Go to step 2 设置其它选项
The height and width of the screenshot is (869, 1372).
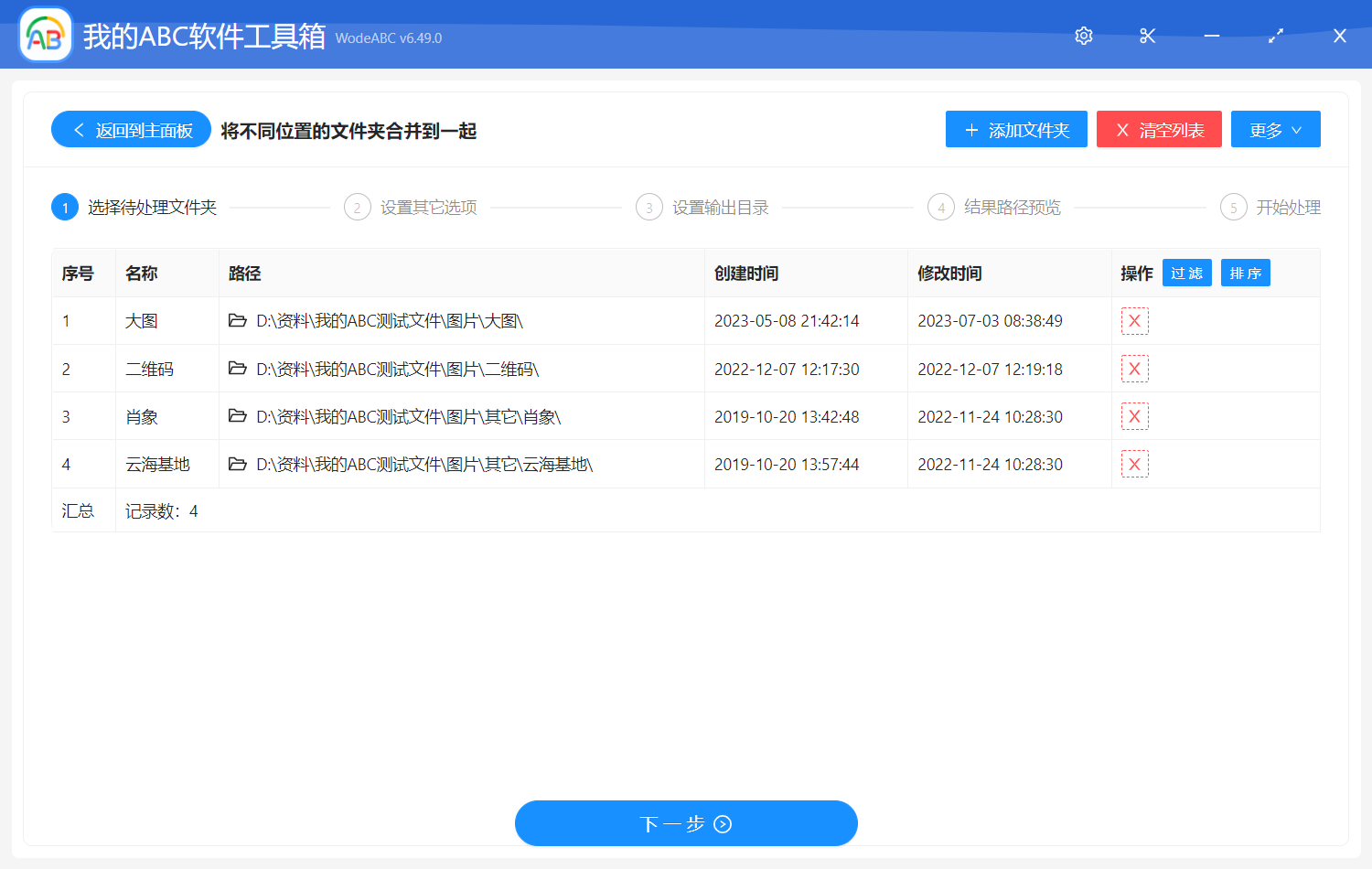pyautogui.click(x=410, y=207)
